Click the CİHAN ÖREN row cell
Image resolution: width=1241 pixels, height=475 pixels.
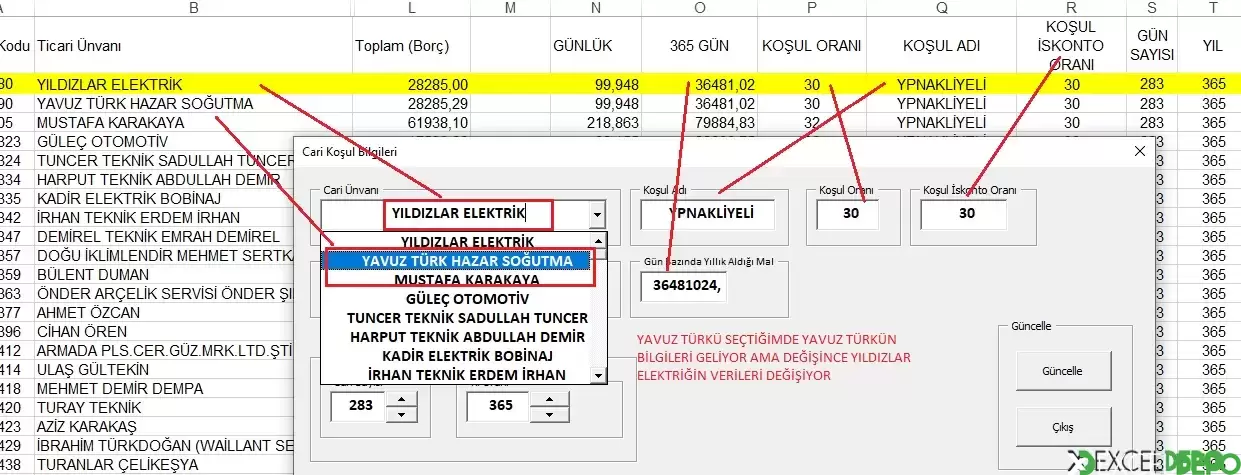[163, 331]
